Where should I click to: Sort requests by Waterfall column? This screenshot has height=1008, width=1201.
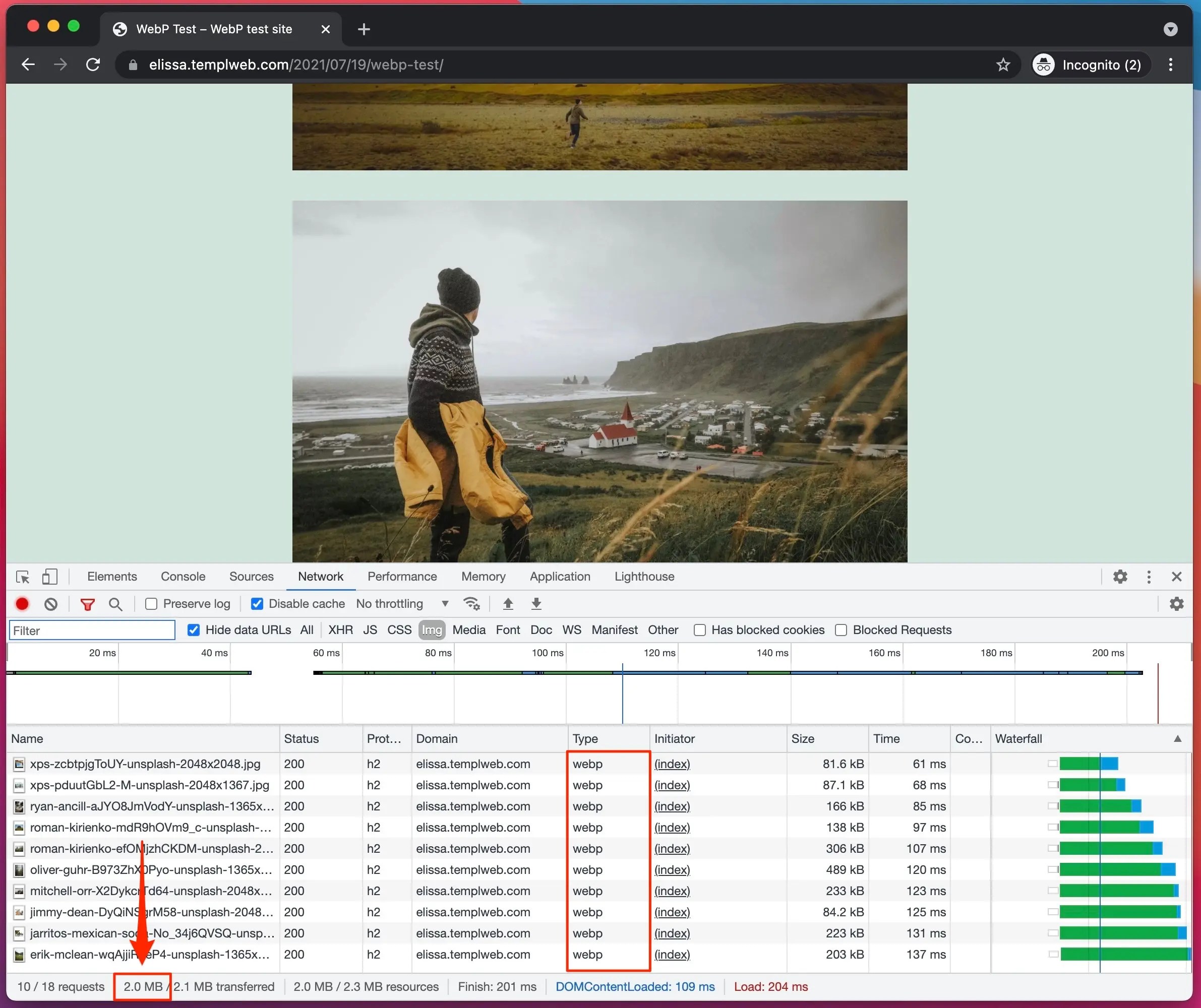(1019, 739)
